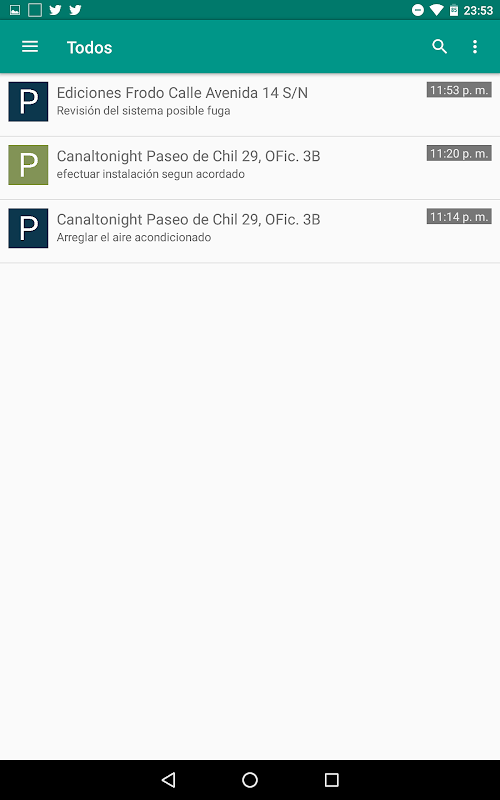Select the efectuar instalación segun acordado task

click(x=250, y=168)
